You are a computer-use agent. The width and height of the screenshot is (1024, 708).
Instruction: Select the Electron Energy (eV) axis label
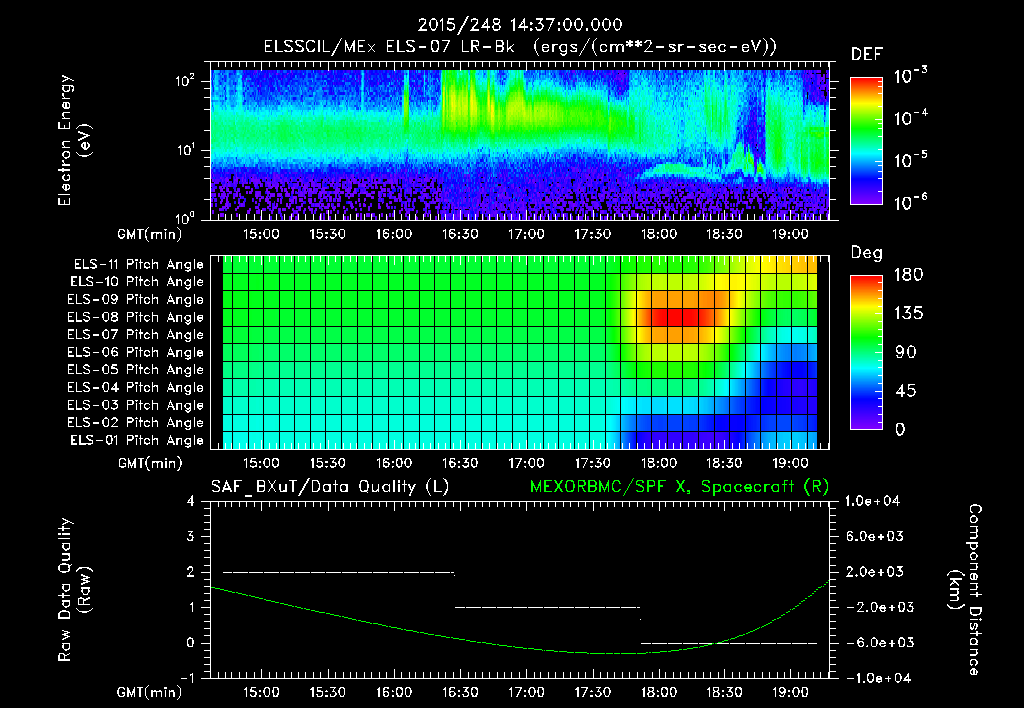(x=75, y=140)
